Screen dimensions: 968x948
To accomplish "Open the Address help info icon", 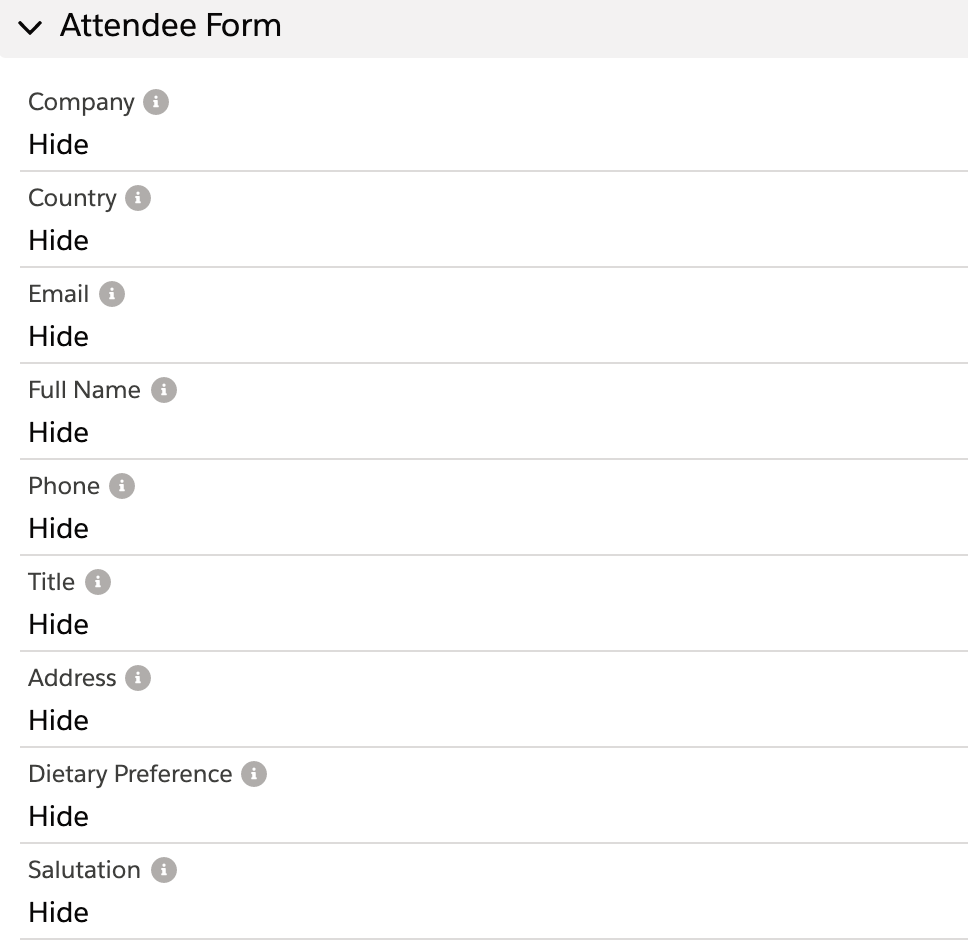I will (138, 678).
